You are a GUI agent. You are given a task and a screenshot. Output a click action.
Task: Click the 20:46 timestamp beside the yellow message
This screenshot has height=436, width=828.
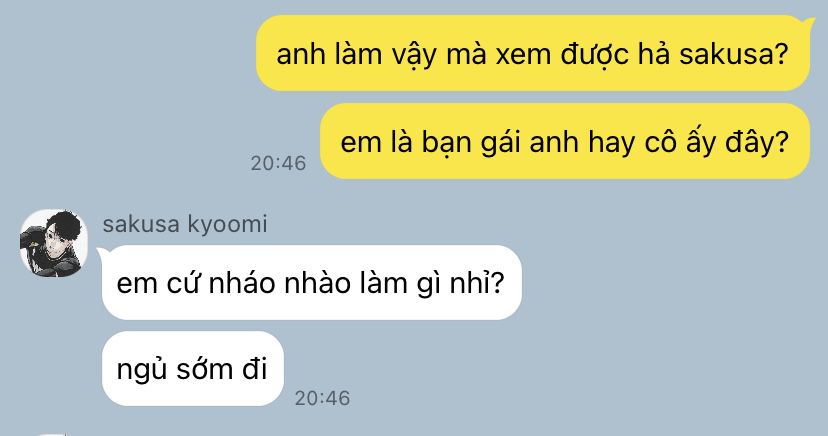point(278,164)
